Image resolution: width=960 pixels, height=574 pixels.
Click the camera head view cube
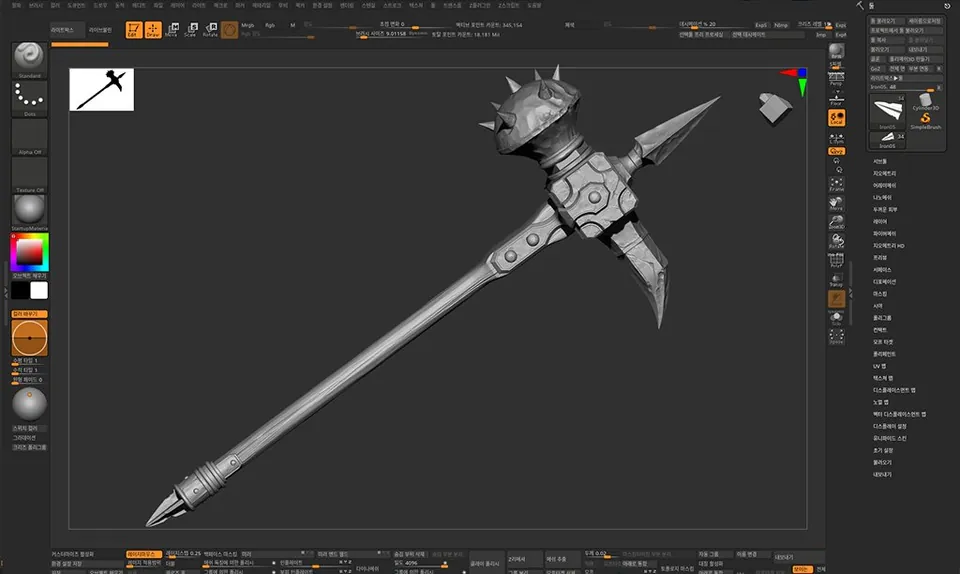point(774,108)
